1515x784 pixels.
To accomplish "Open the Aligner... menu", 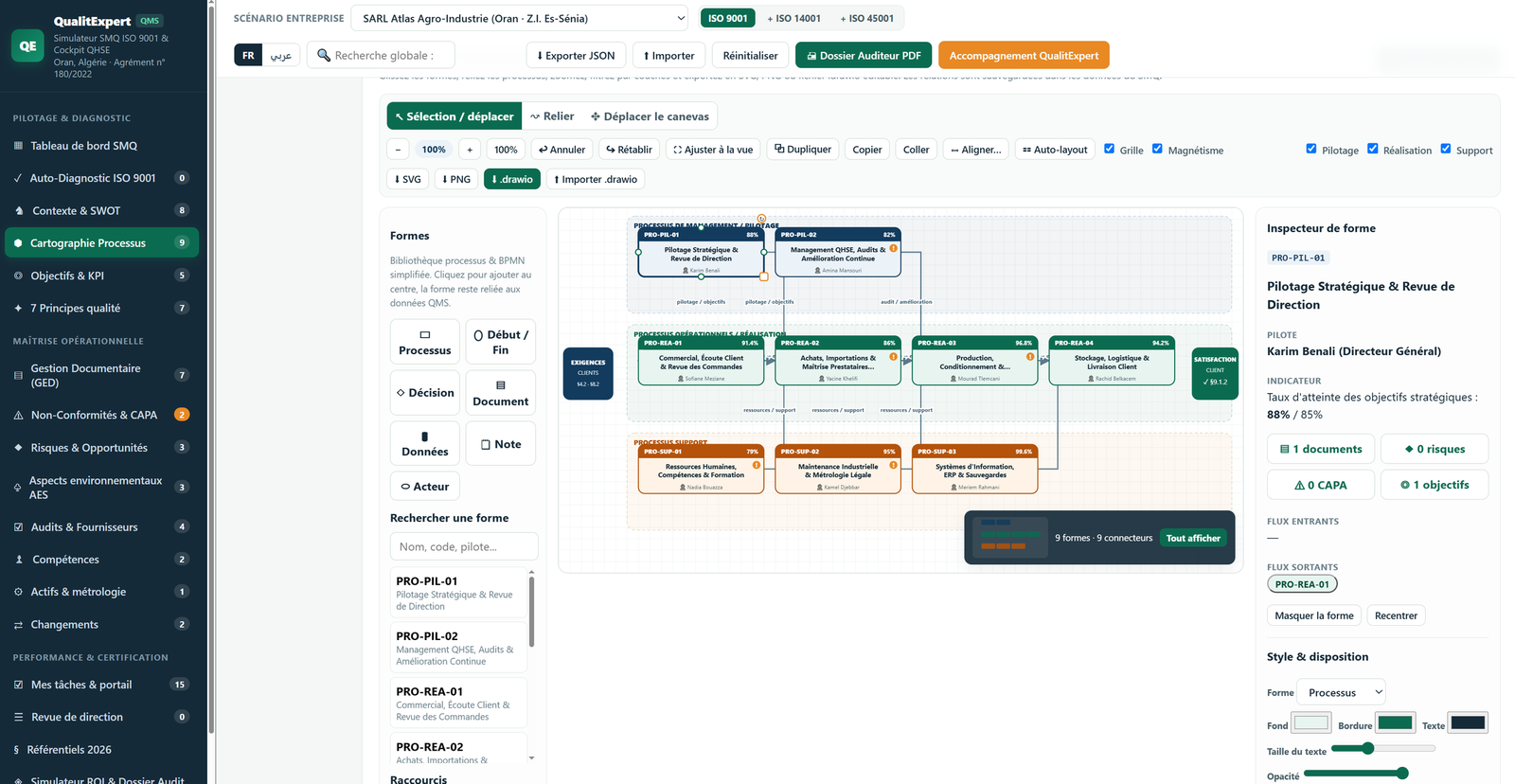I will (x=975, y=150).
